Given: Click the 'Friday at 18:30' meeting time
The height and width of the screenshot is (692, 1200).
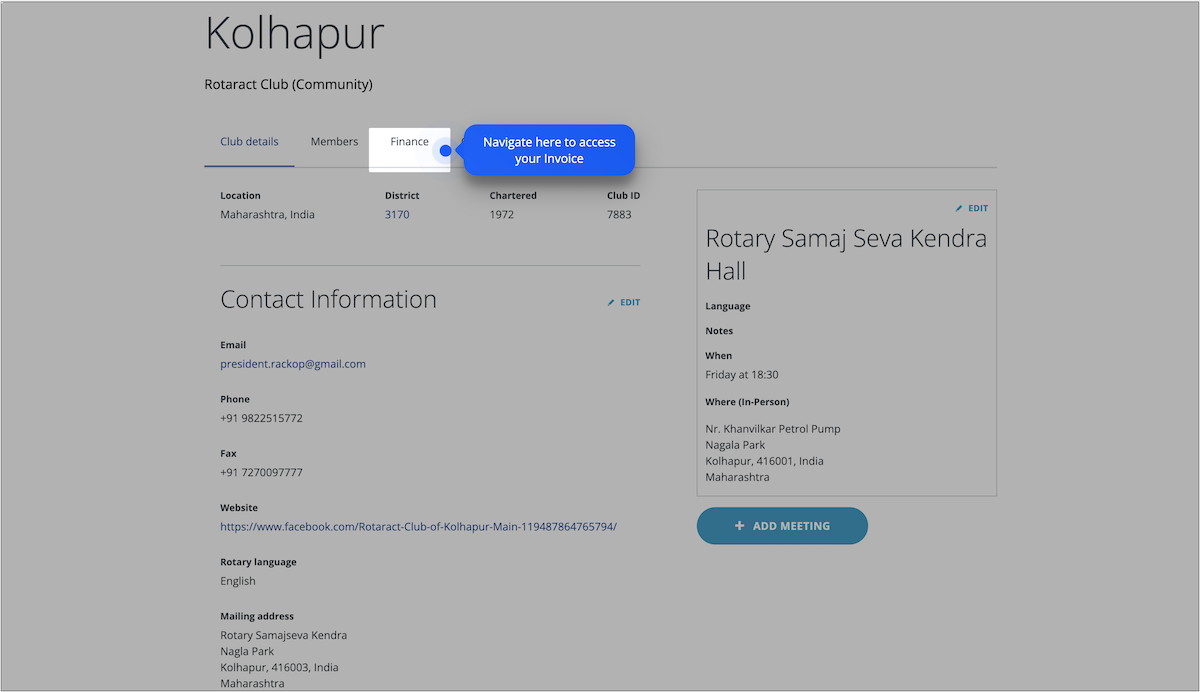Looking at the screenshot, I should click(x=741, y=375).
